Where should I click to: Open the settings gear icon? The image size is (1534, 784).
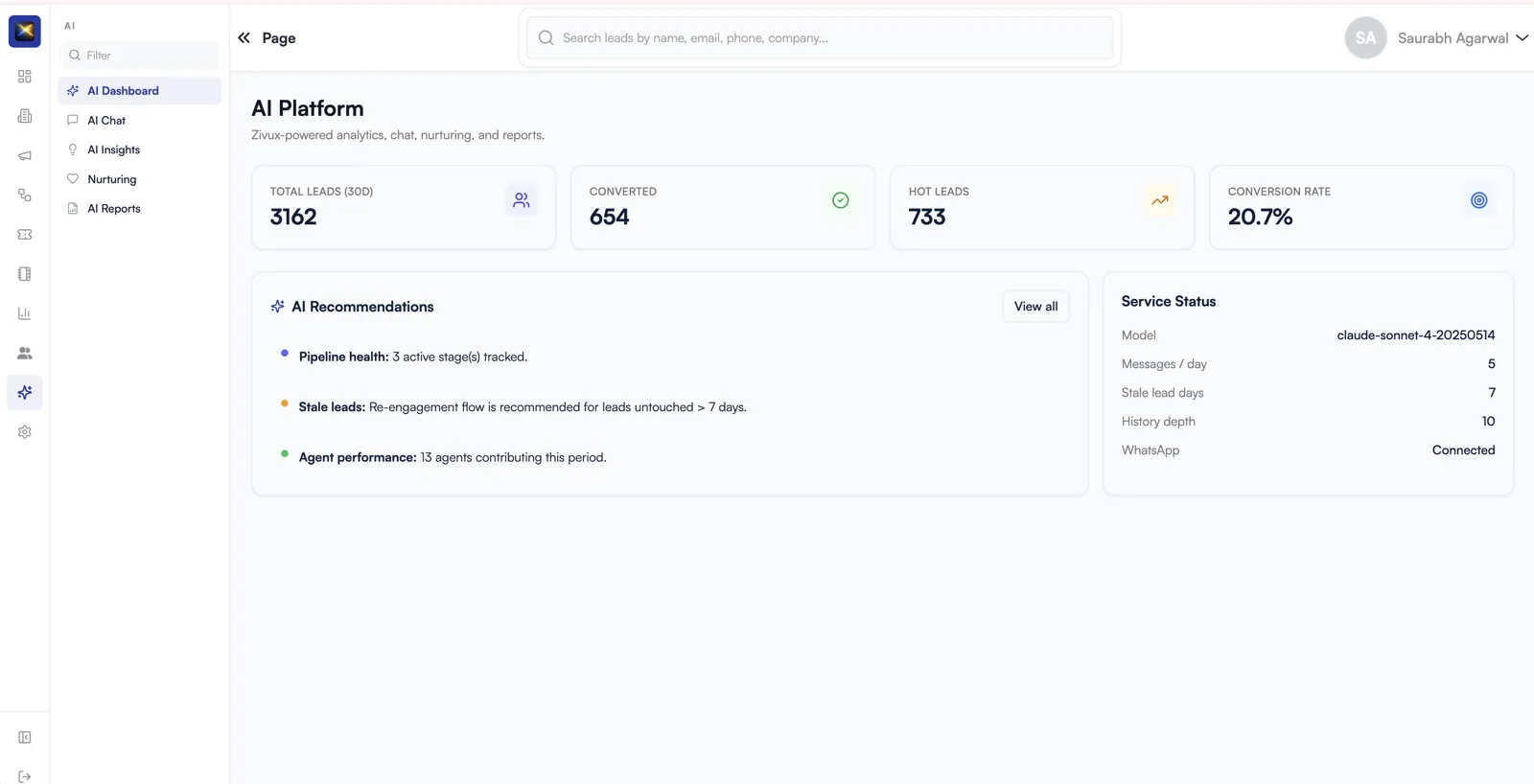pos(25,432)
